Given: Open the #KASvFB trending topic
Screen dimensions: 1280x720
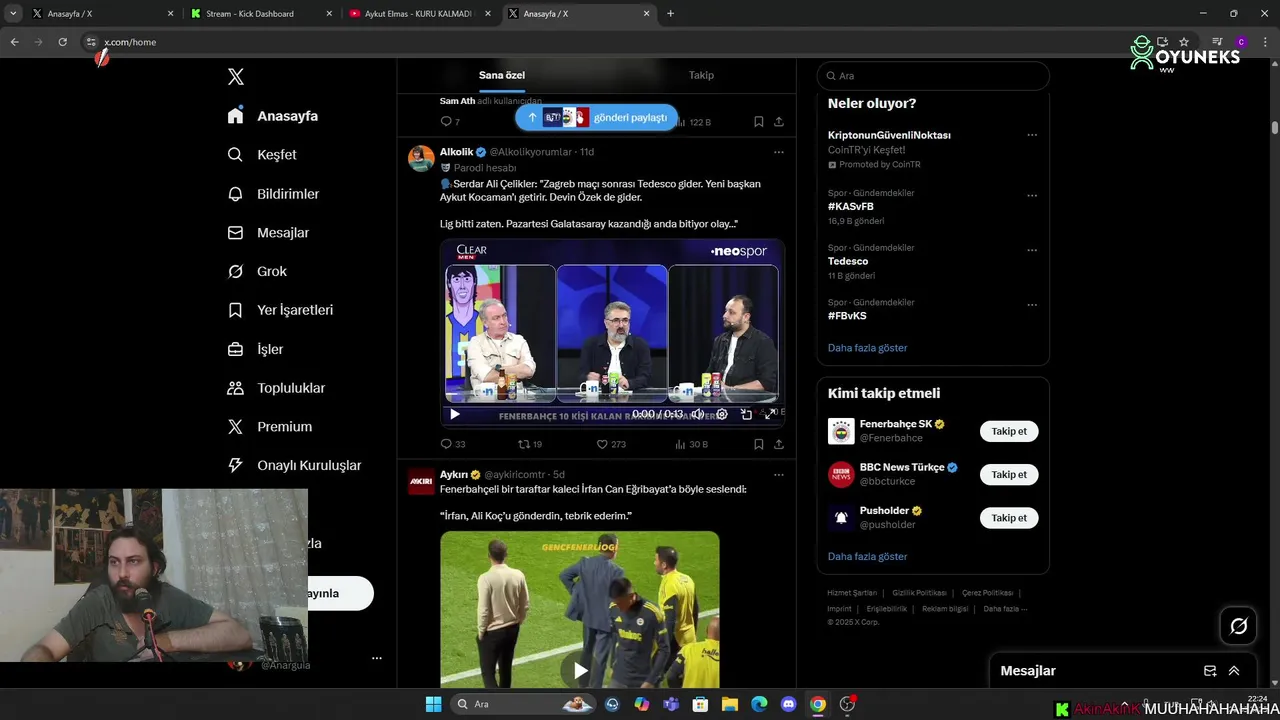Looking at the screenshot, I should click(x=850, y=207).
